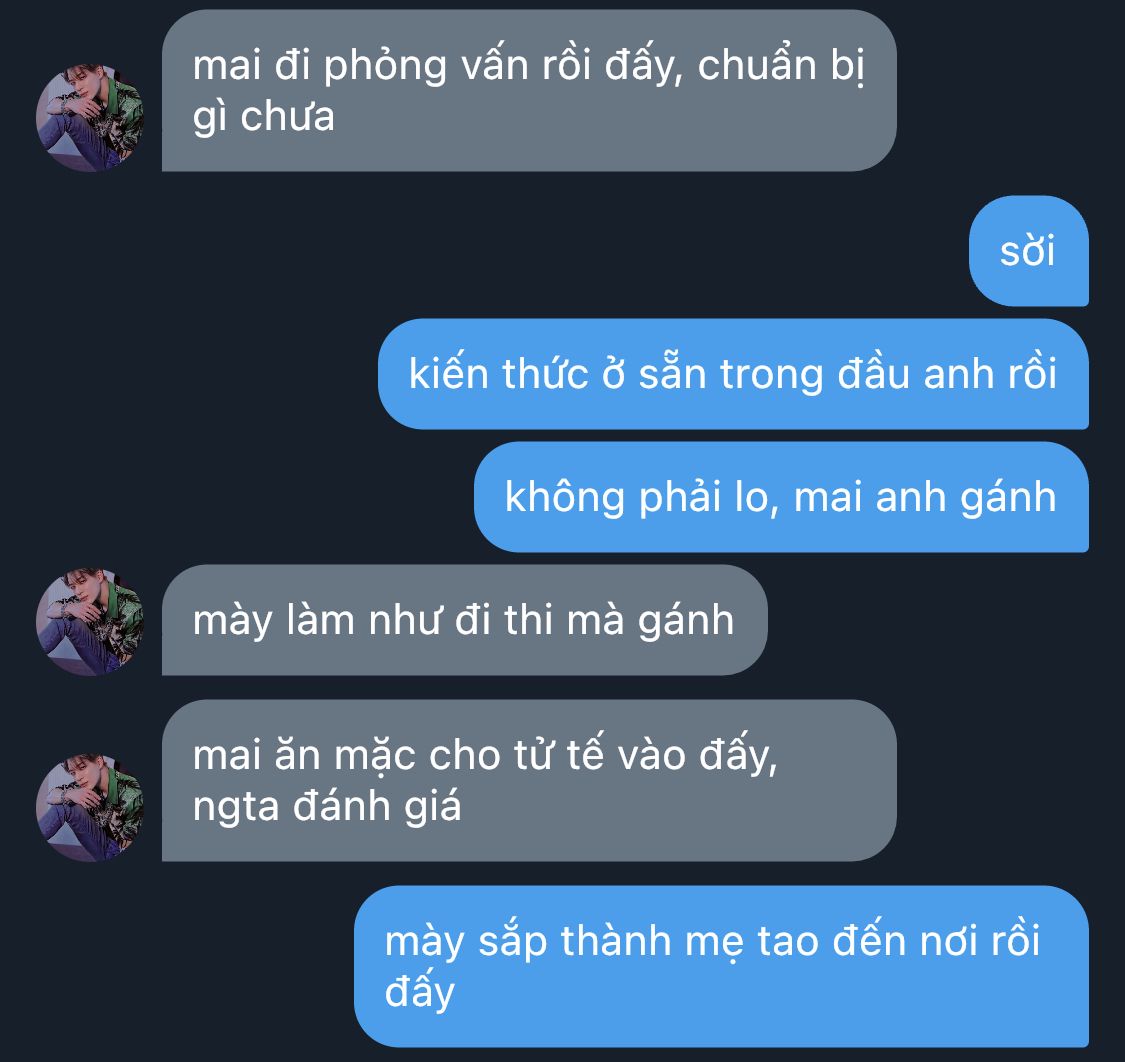
Task: Tap the gray 'mày làm như đi thi mà gánh' bubble
Action: pyautogui.click(x=465, y=620)
